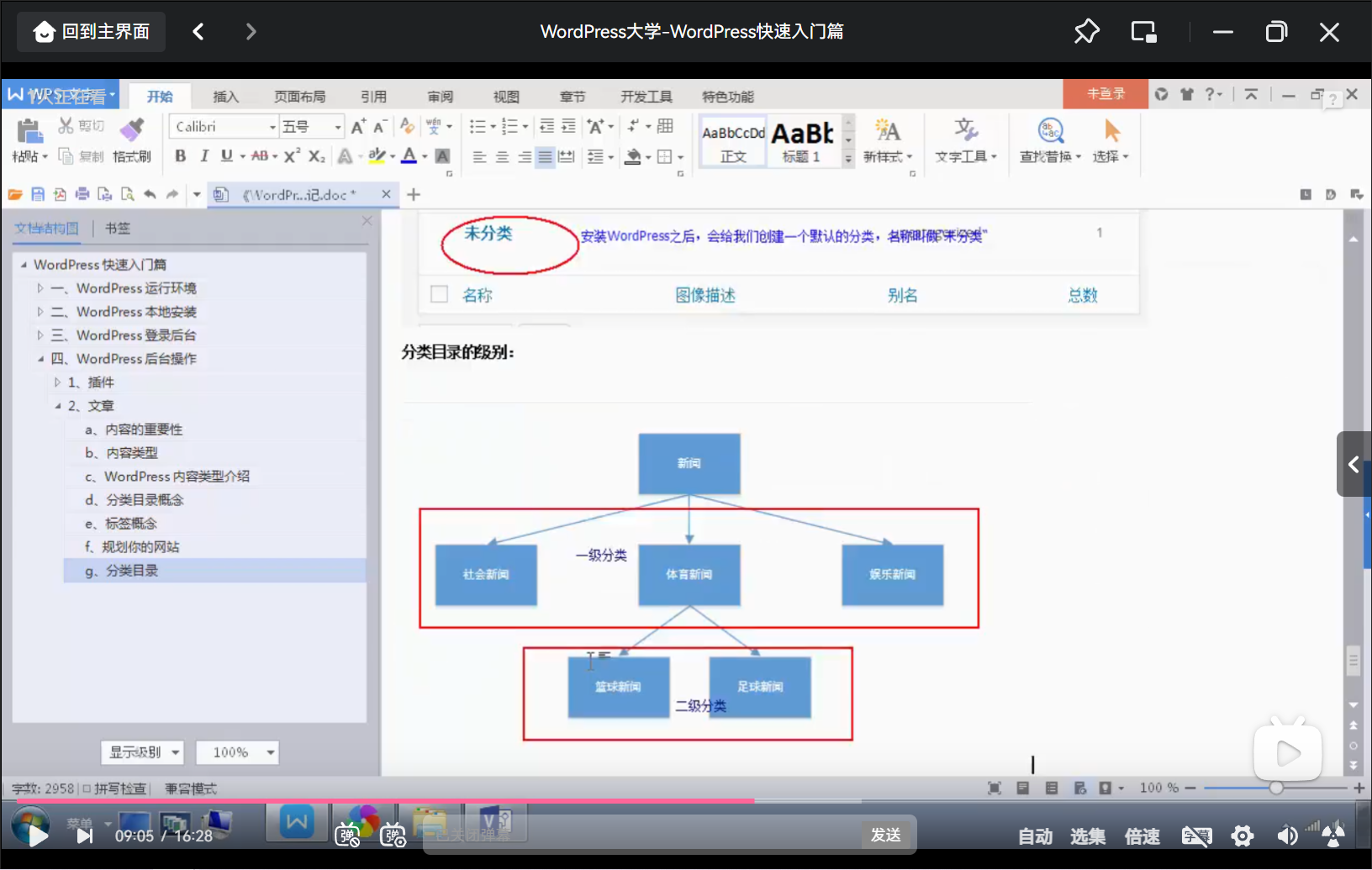Toggle 拼写检查 in the status bar
The image size is (1372, 870).
(115, 788)
